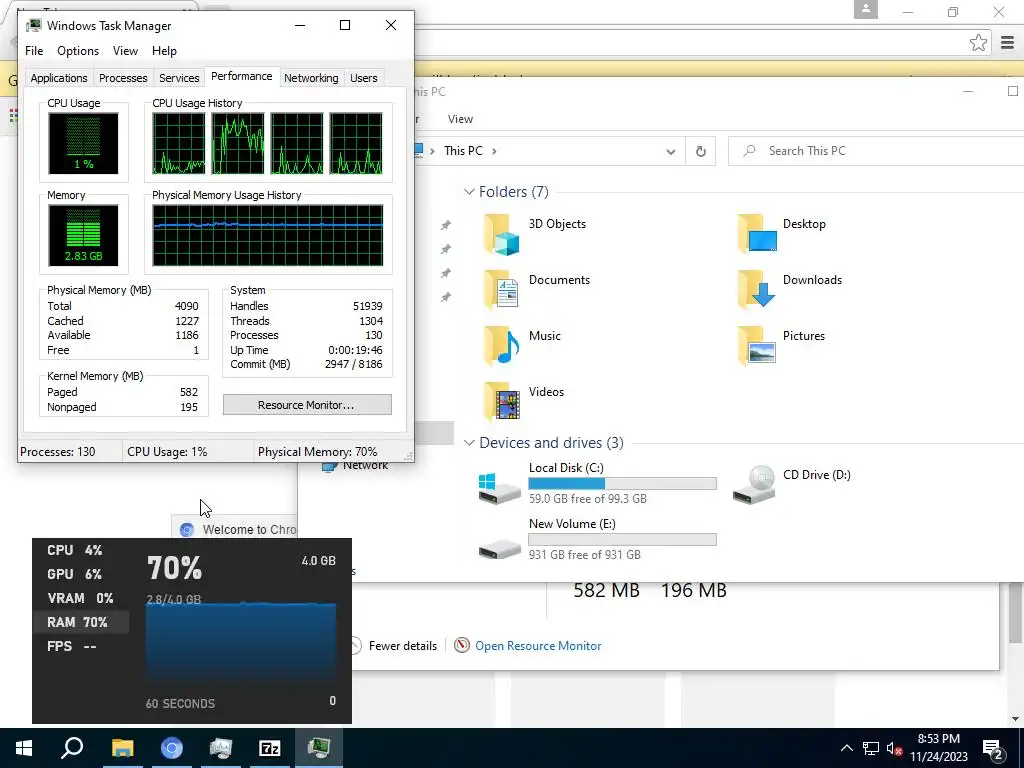Open the Windows Start menu
Screen dimensions: 1024x768
click(x=24, y=748)
